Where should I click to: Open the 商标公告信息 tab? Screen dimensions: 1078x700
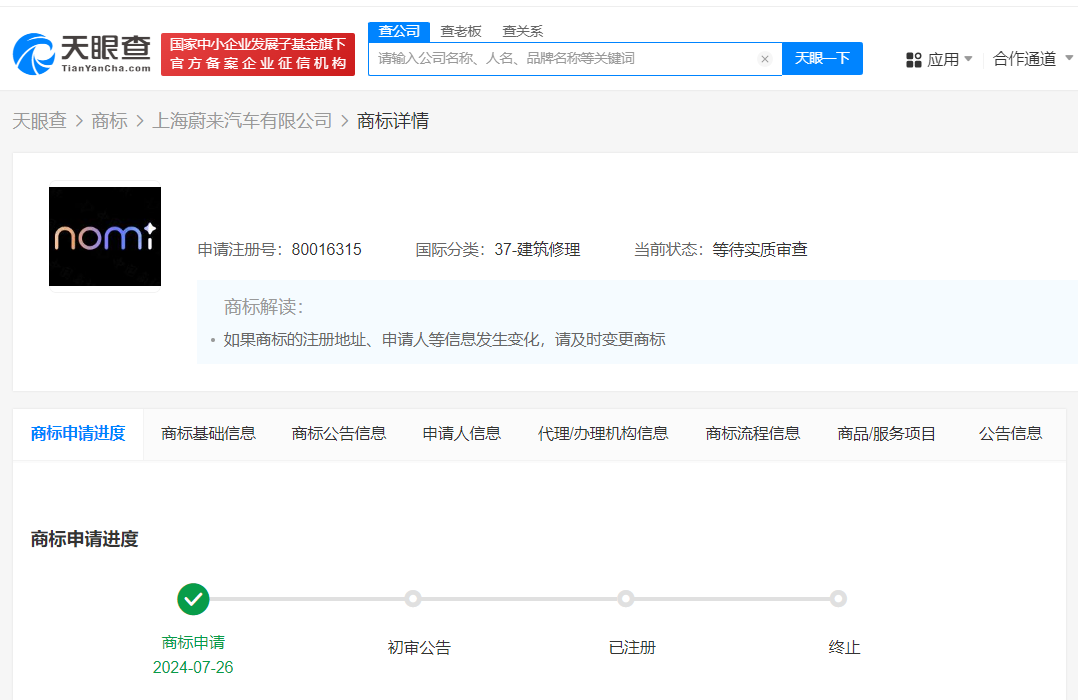[x=339, y=434]
